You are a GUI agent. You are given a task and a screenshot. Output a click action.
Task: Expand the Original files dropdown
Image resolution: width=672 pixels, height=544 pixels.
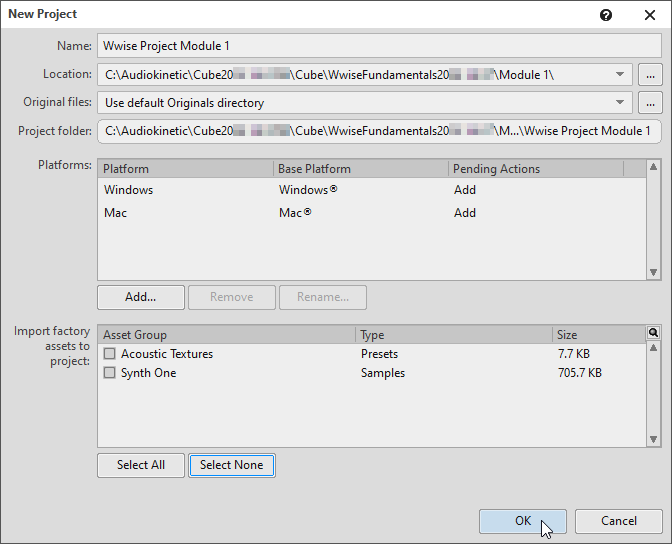pyautogui.click(x=619, y=103)
